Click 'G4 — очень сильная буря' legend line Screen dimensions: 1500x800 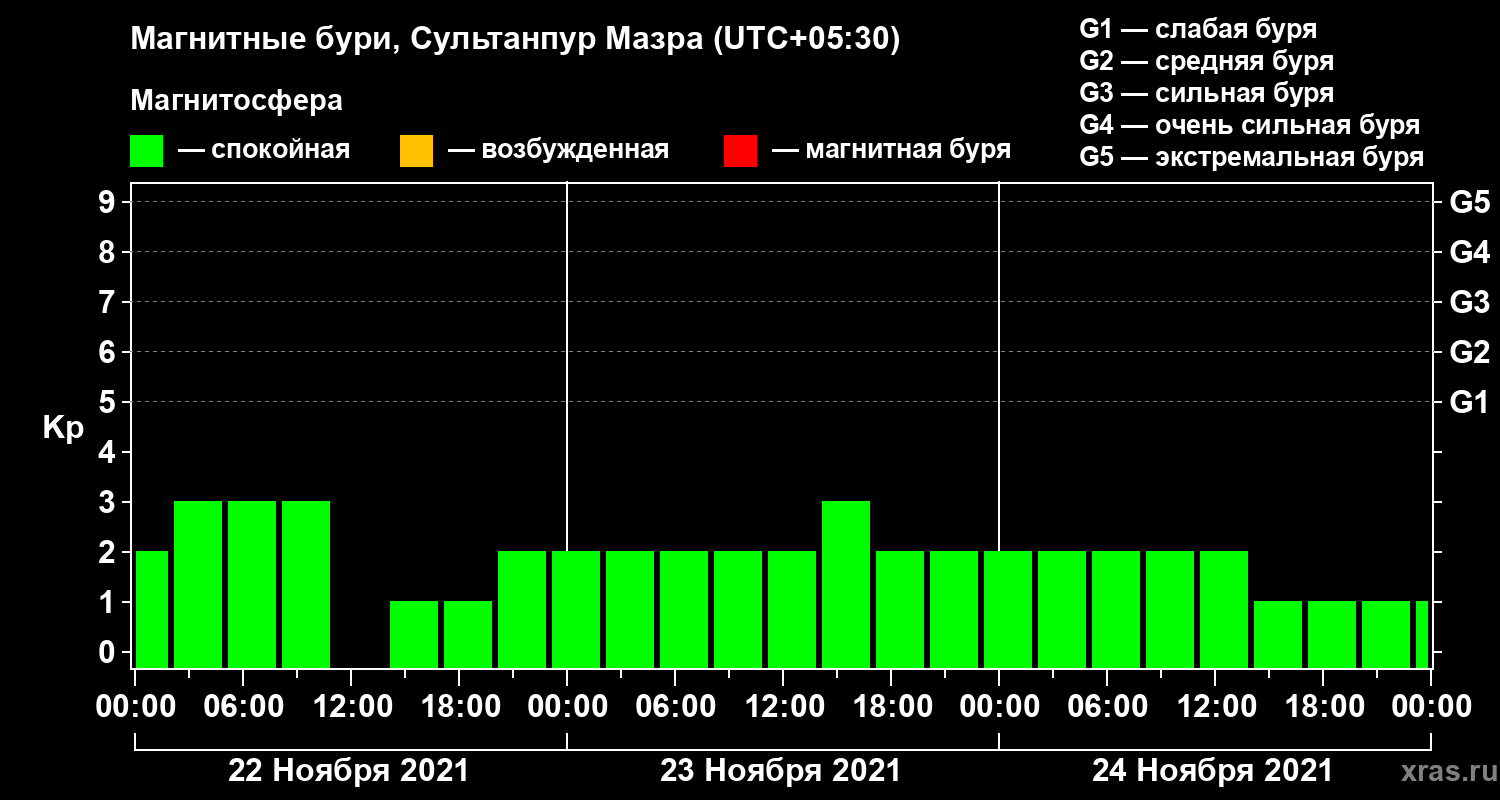[1250, 126]
